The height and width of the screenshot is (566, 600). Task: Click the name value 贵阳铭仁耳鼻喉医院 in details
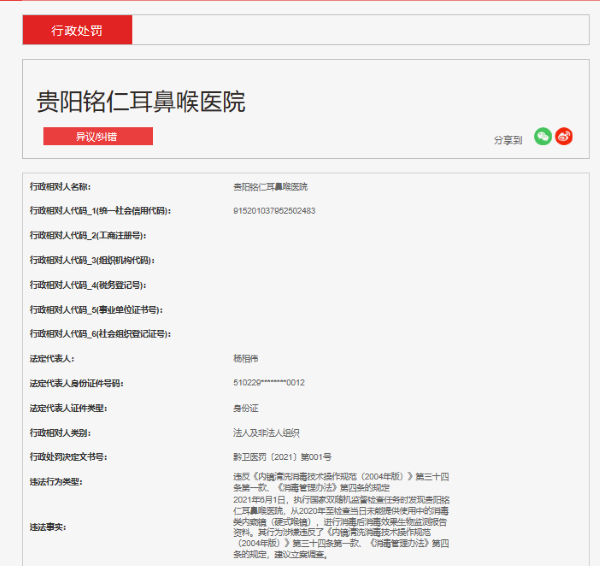pyautogui.click(x=270, y=187)
